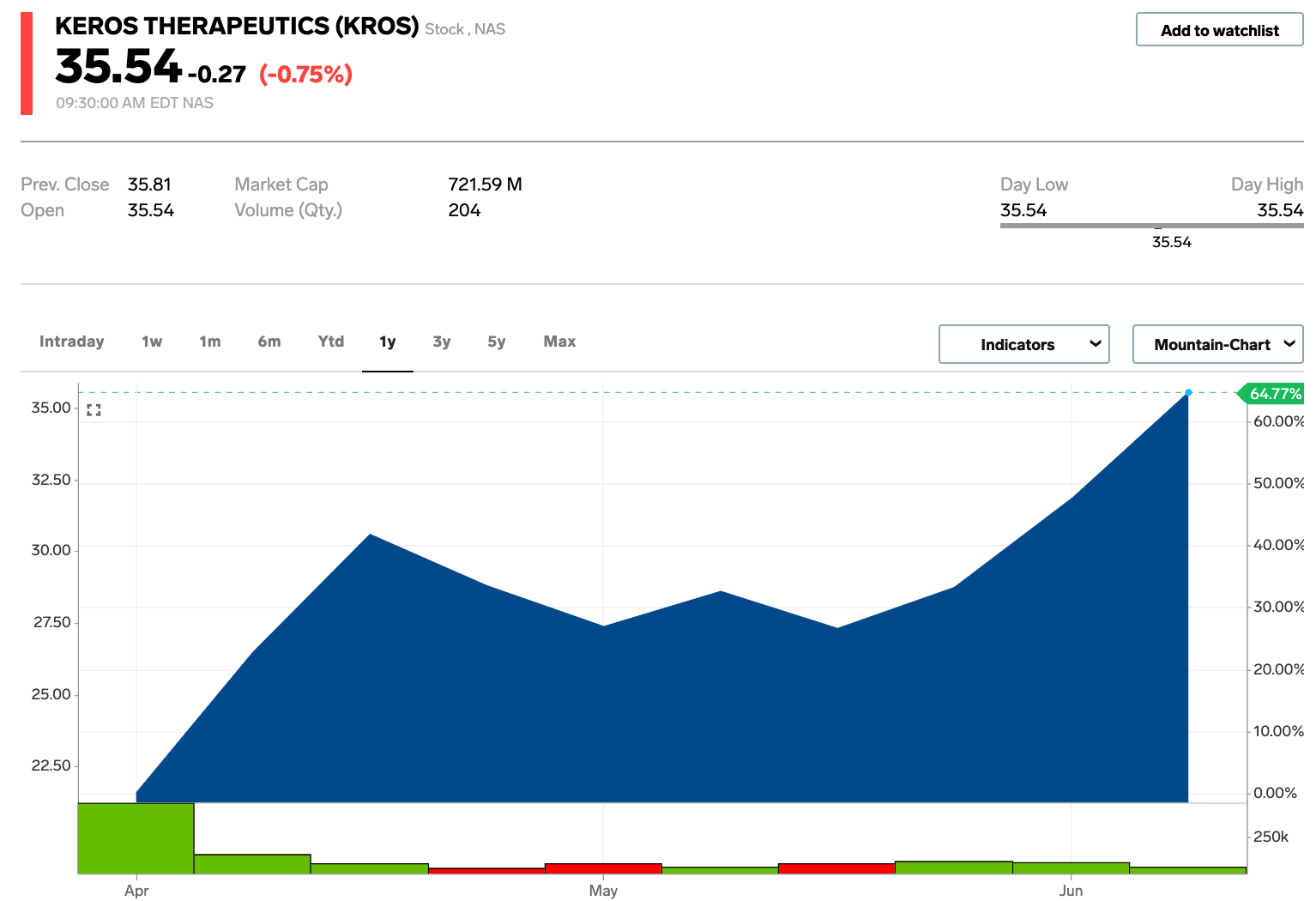This screenshot has height=901, width=1316.
Task: Select the Ytd time range
Action: click(331, 342)
